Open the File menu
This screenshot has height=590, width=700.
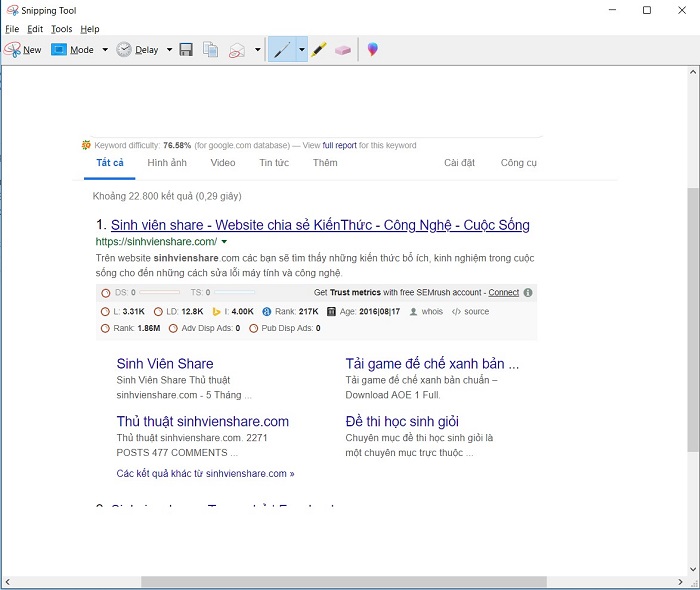(12, 29)
